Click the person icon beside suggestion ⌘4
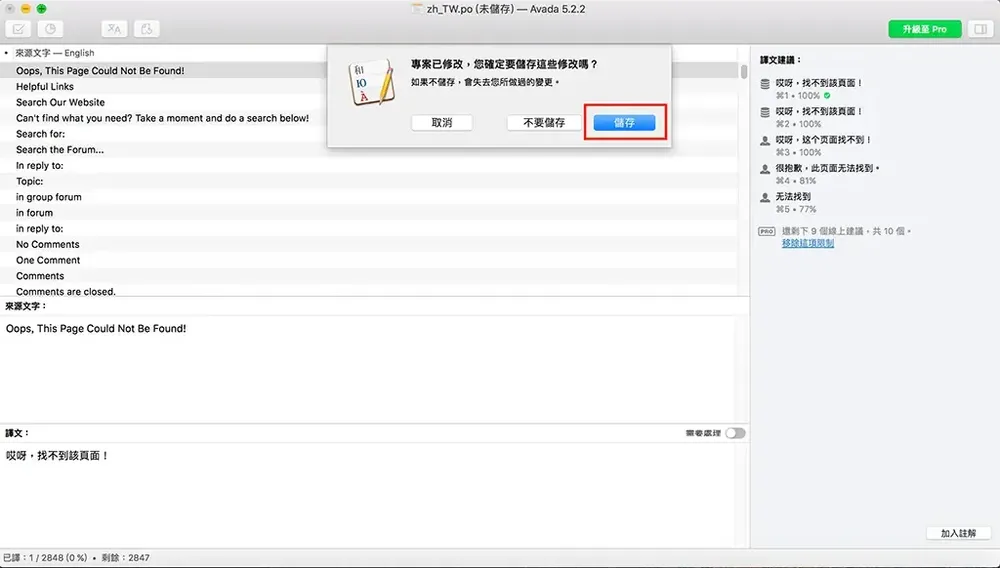The width and height of the screenshot is (1000, 568). pyautogui.click(x=765, y=170)
